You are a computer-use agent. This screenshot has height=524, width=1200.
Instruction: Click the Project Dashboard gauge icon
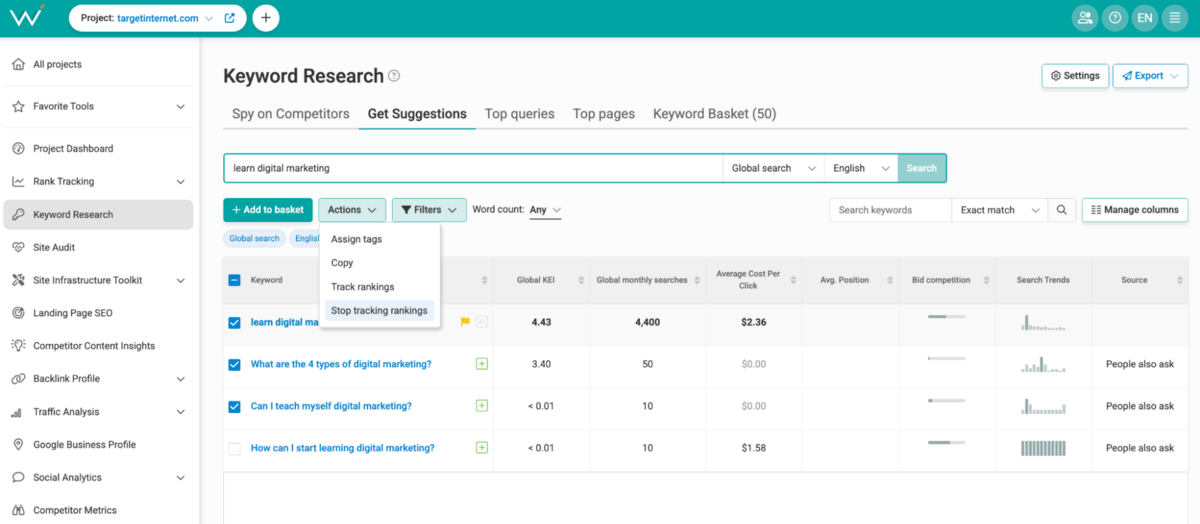pyautogui.click(x=18, y=149)
